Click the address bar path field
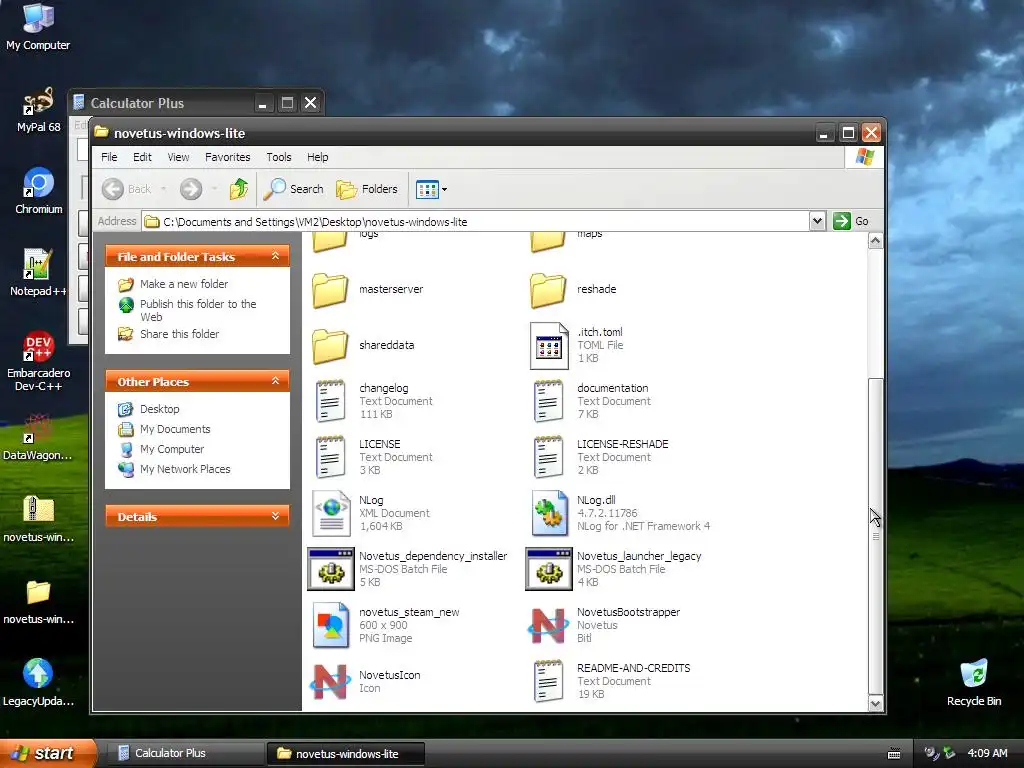Screen dimensions: 1024x768 [475, 221]
